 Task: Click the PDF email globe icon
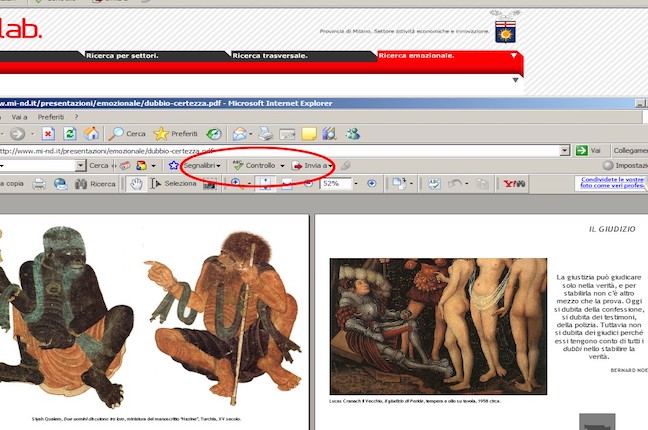61,184
